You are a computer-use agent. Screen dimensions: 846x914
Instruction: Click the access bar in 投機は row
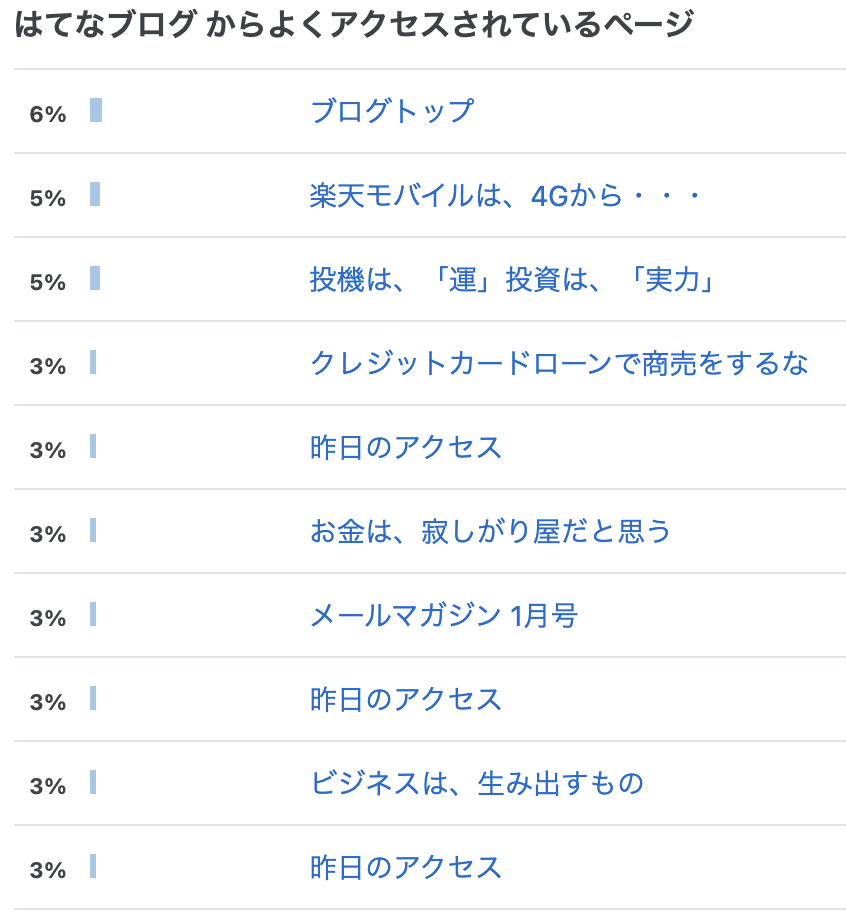click(x=95, y=278)
